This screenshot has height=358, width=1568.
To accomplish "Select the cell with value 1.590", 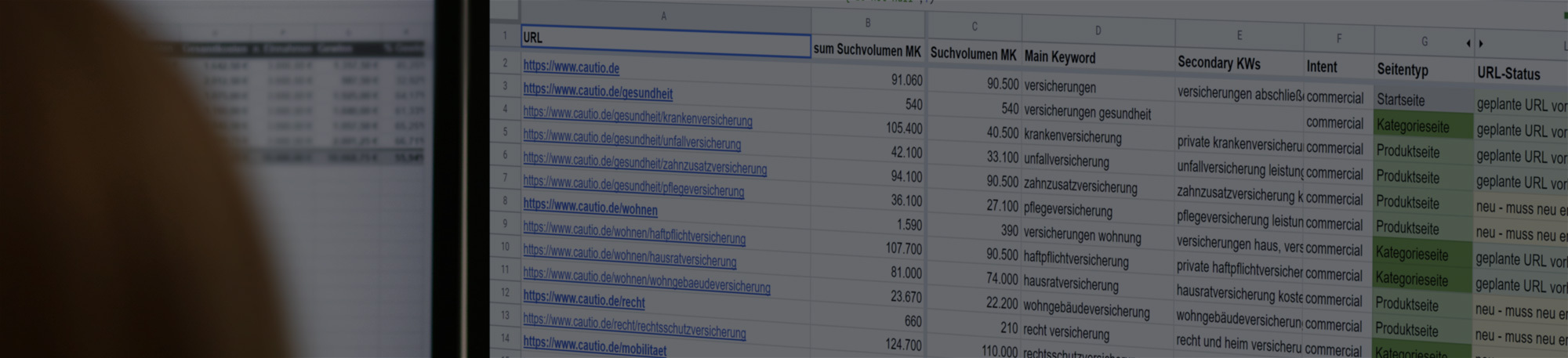I will 868,225.
